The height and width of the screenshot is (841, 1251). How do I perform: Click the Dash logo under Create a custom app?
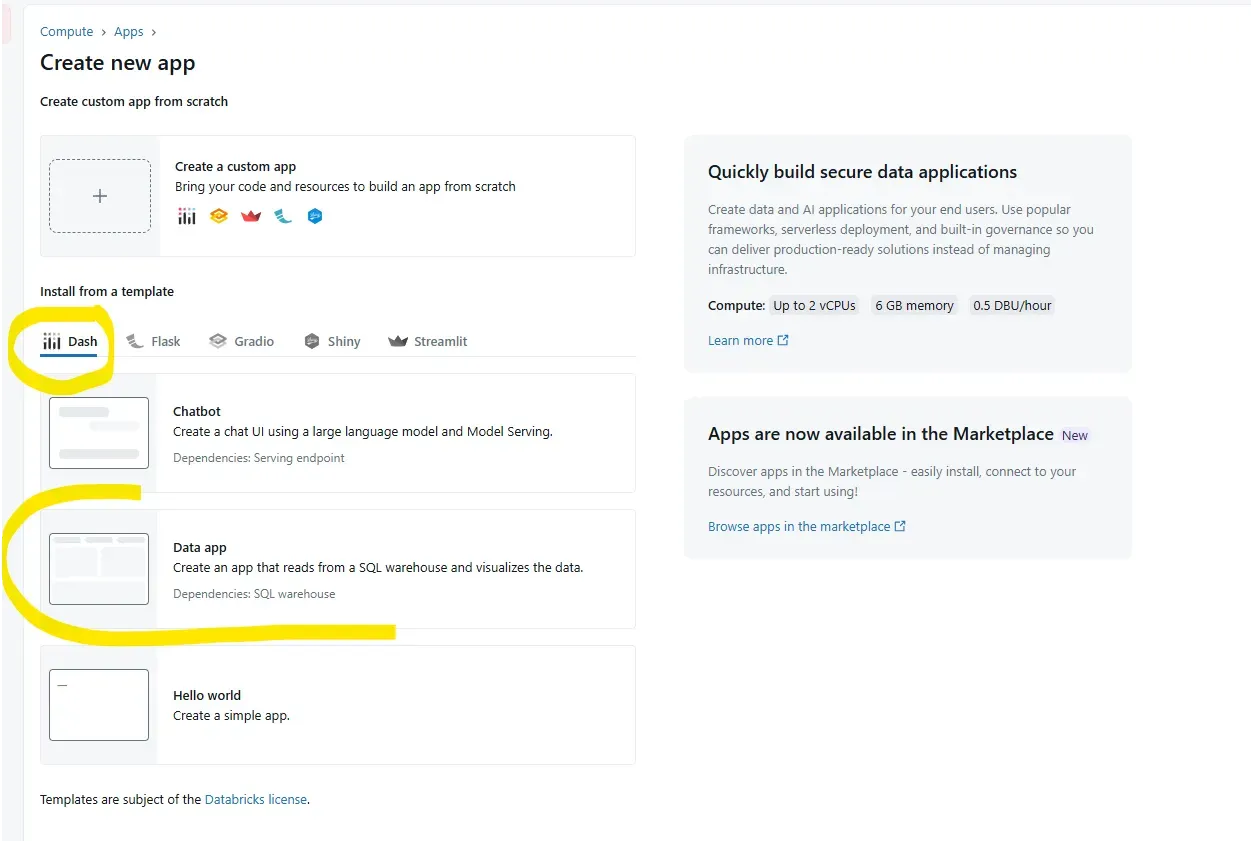coord(187,216)
